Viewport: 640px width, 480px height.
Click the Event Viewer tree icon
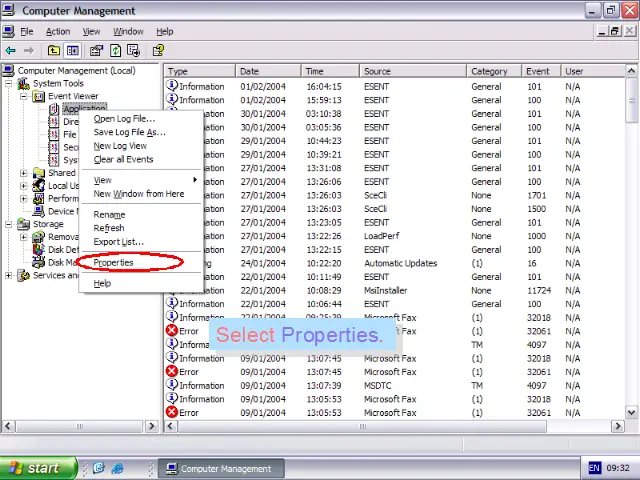(x=38, y=96)
